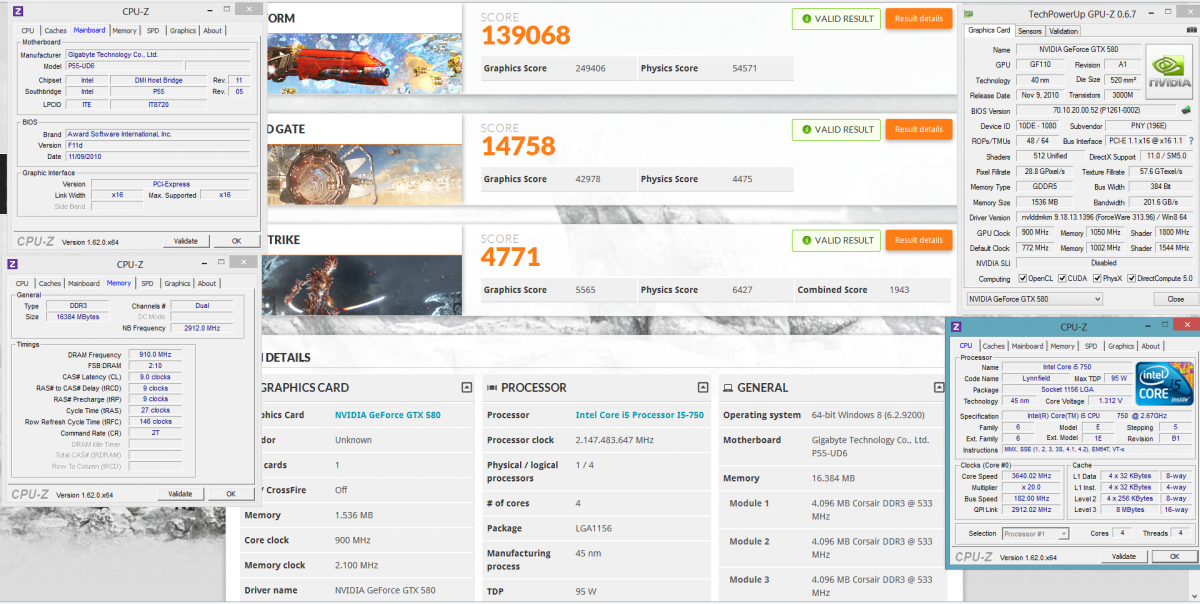Viewport: 1200px width, 604px height.
Task: Click OK in Memory CPU-Z window
Action: [231, 494]
